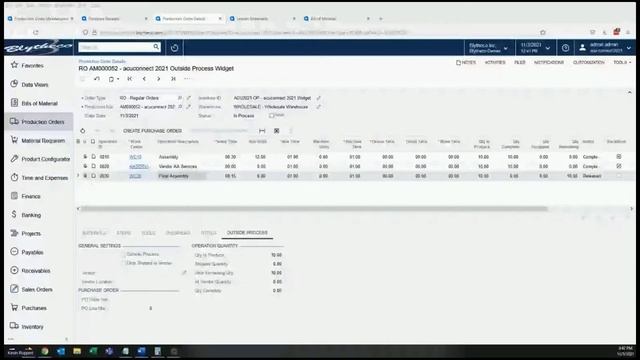The height and width of the screenshot is (360, 640).
Task: Click fit-to-width columns icon in grid toolbar
Action: click(x=262, y=131)
